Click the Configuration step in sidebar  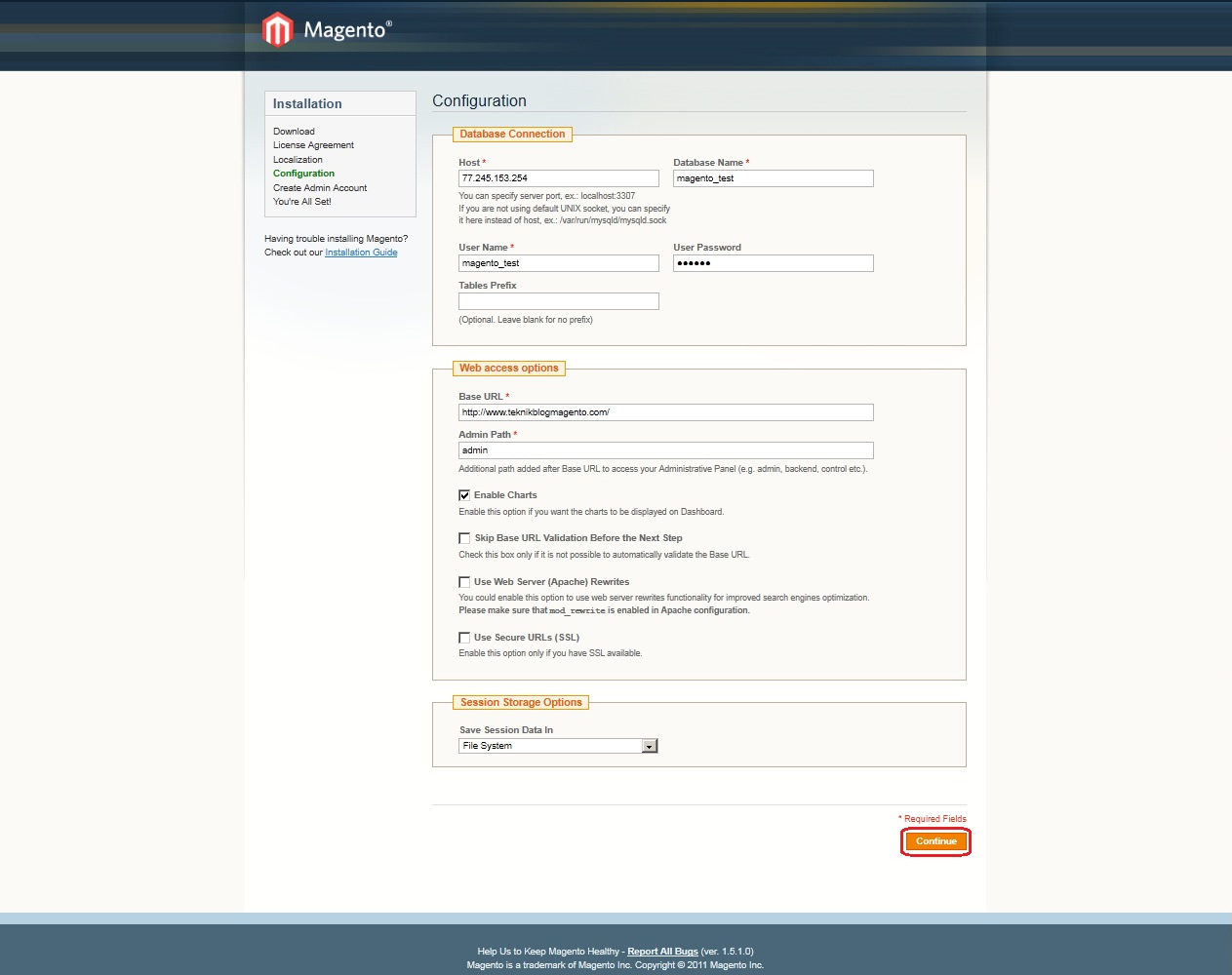303,174
